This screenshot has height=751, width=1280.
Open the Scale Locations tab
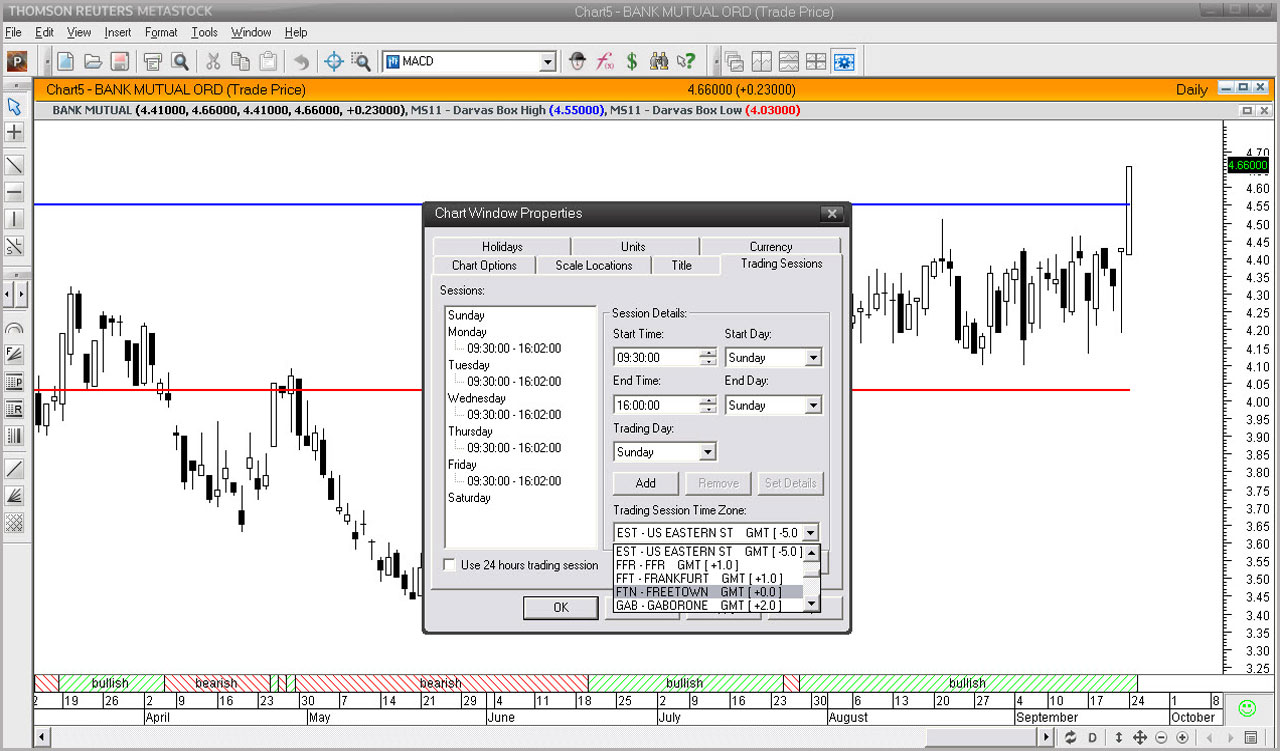(593, 266)
